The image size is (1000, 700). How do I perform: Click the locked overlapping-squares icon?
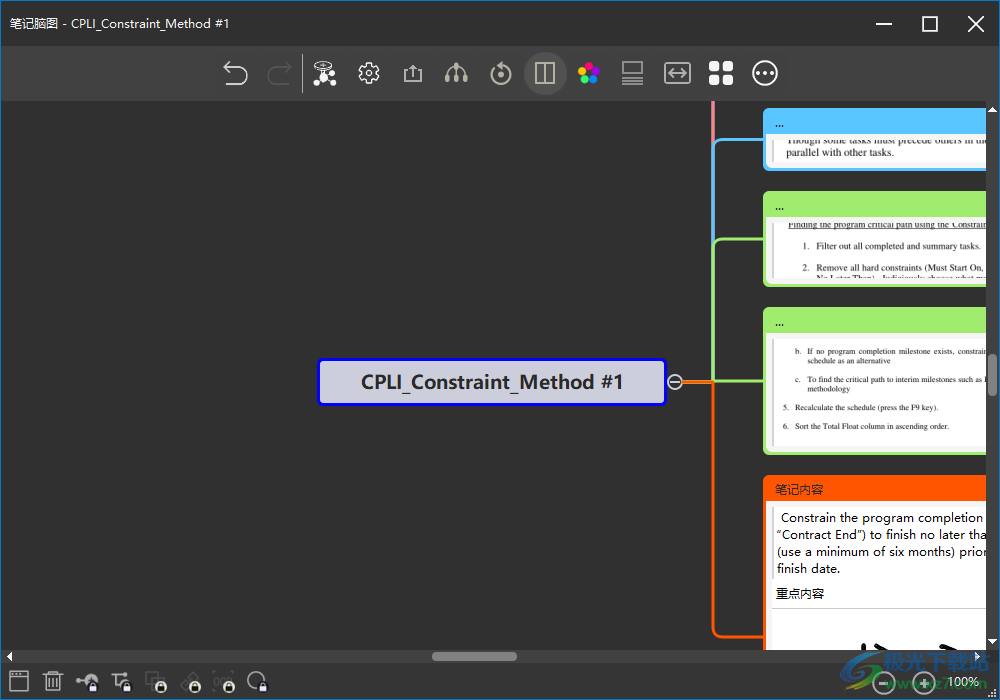click(x=156, y=682)
